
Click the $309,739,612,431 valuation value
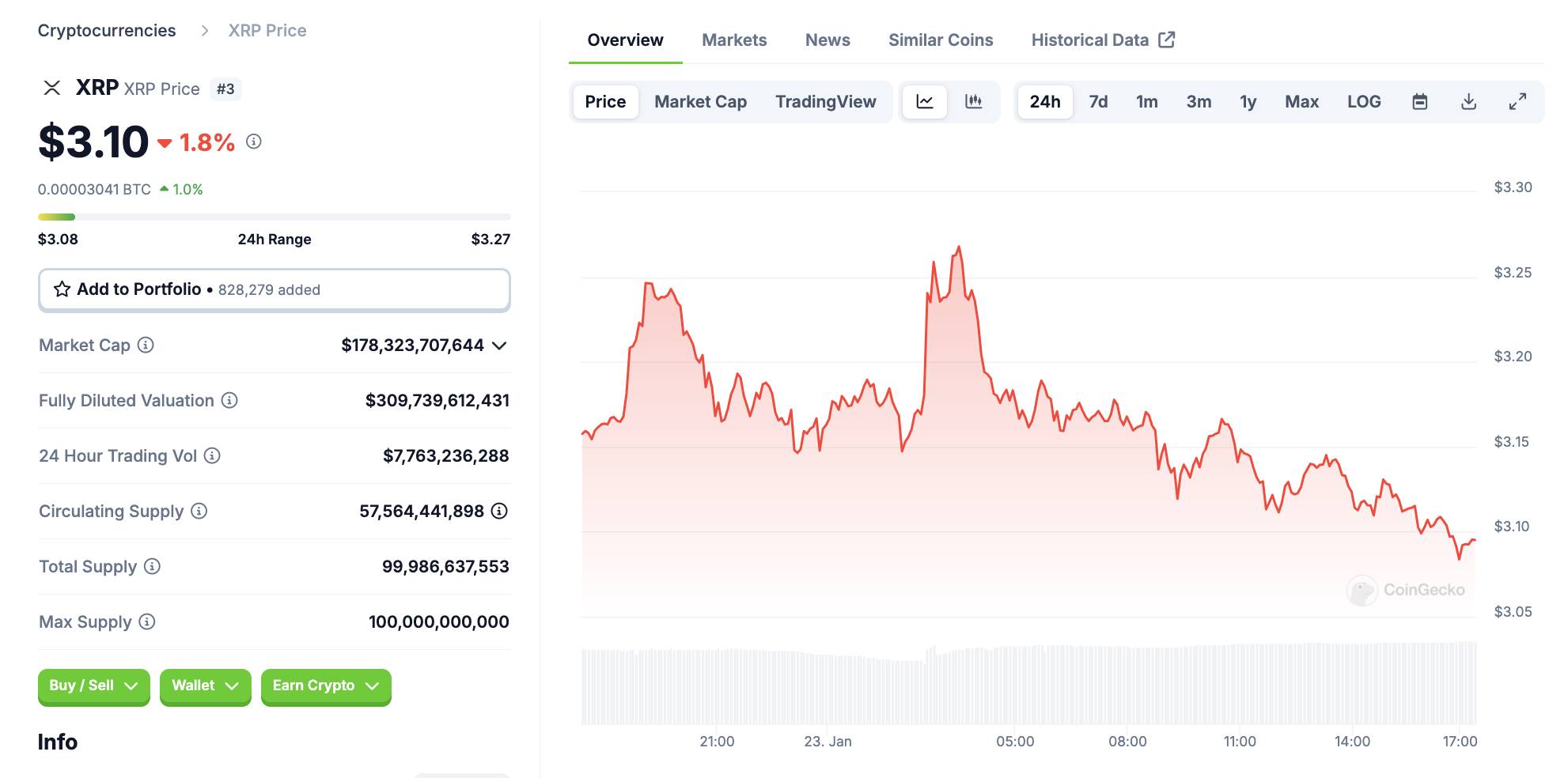point(437,400)
